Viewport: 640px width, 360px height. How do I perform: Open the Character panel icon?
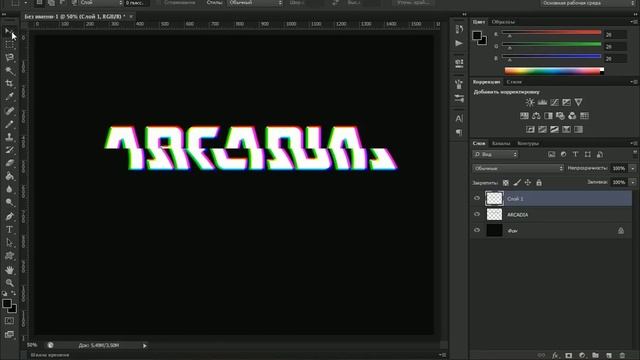pyautogui.click(x=459, y=118)
